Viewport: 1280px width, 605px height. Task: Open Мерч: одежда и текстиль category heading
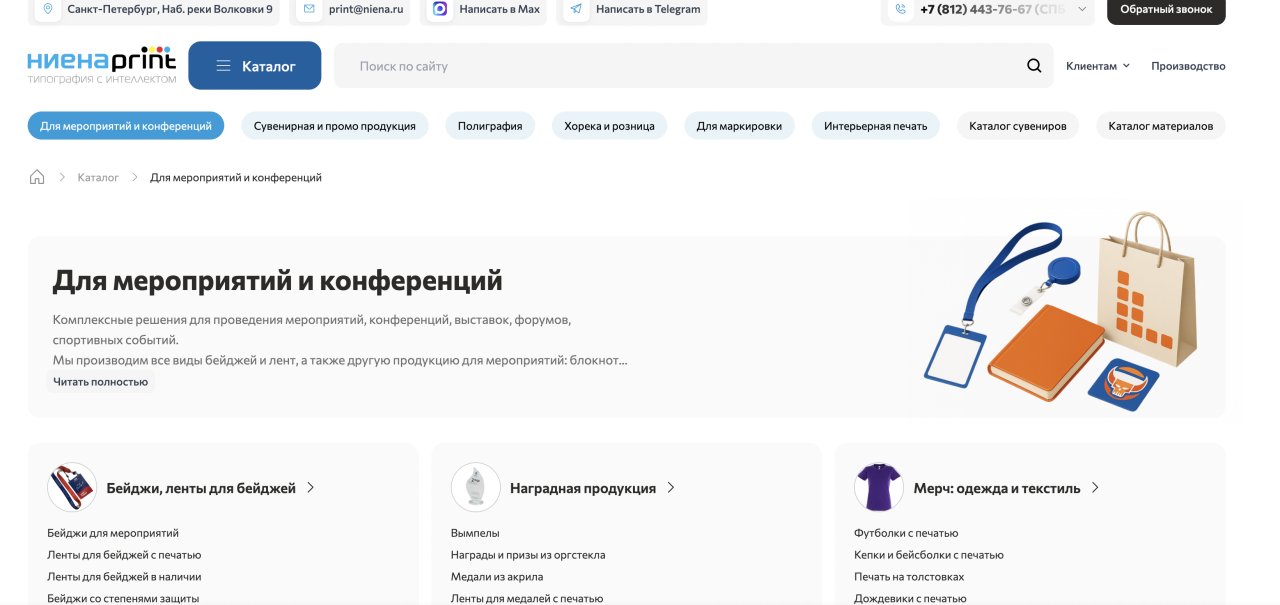pos(997,488)
